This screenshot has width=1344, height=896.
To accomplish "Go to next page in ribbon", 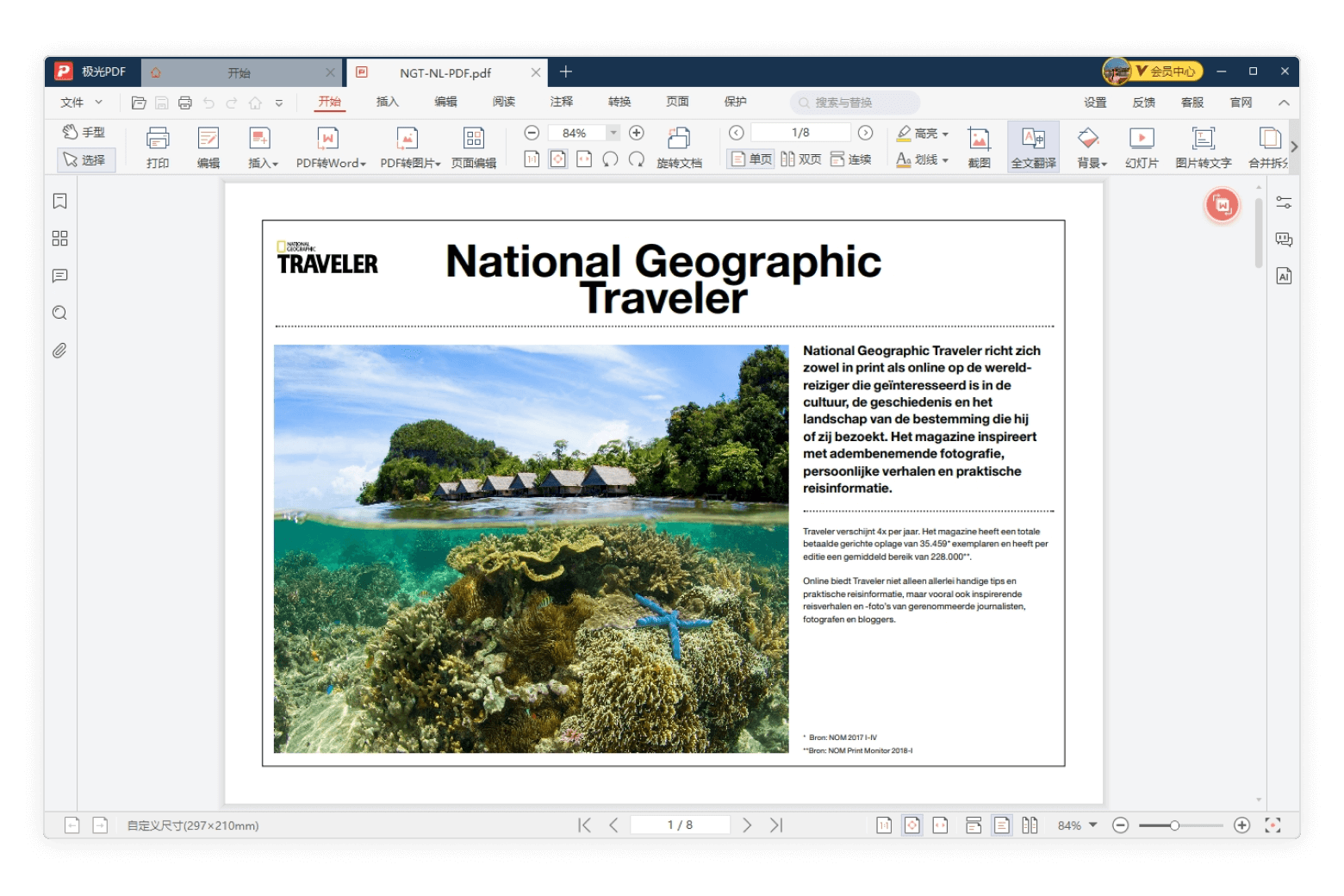I will point(866,133).
